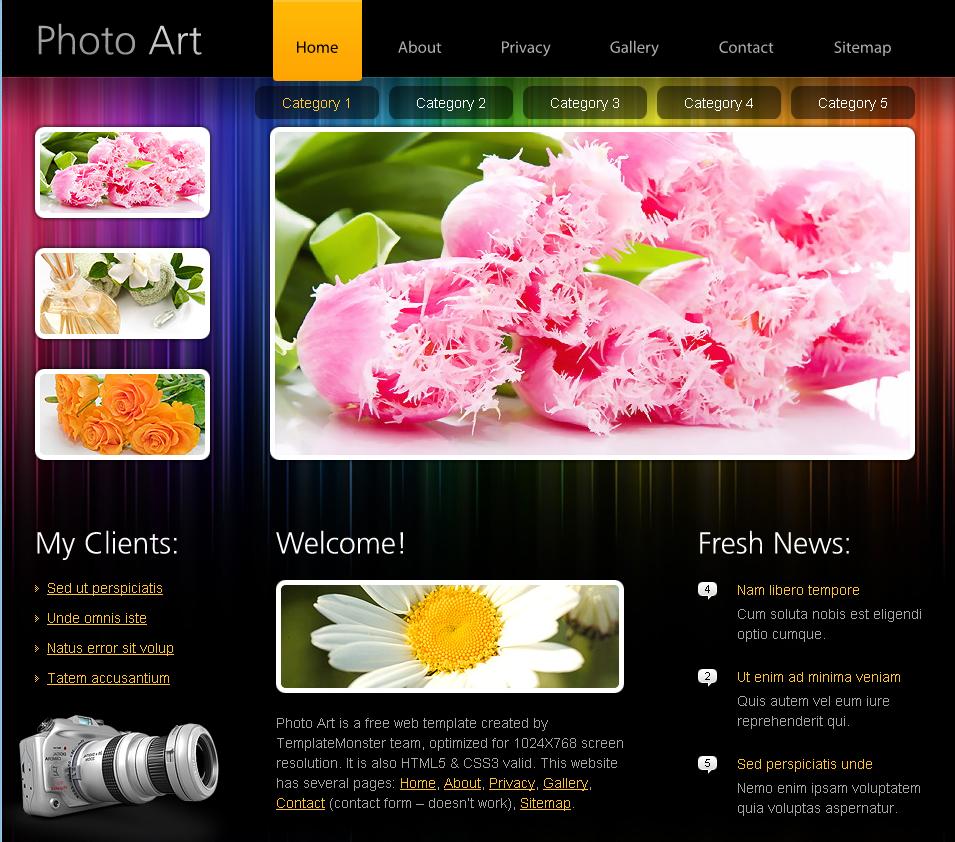
Task: Open Privacy in the top navigation
Action: point(525,48)
